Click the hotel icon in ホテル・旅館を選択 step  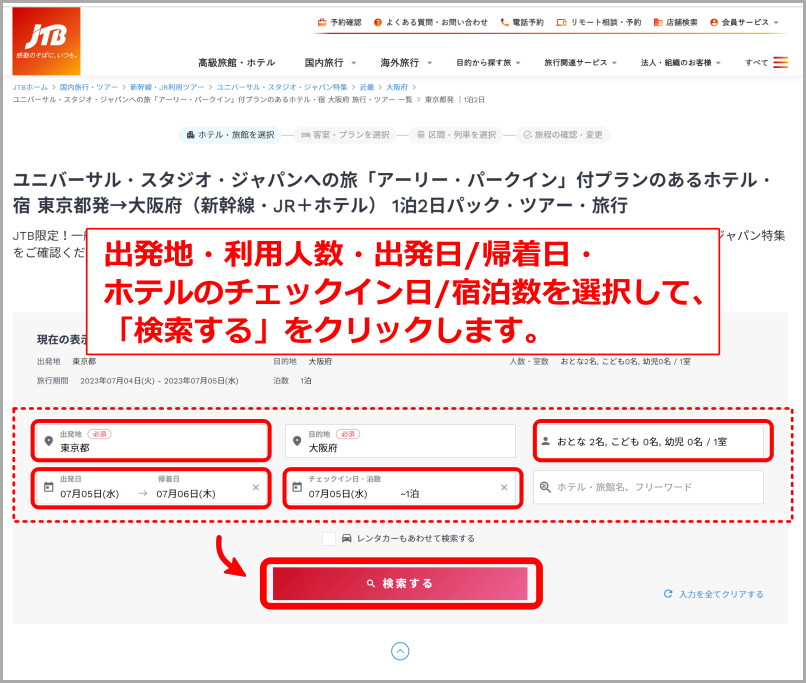click(x=190, y=135)
